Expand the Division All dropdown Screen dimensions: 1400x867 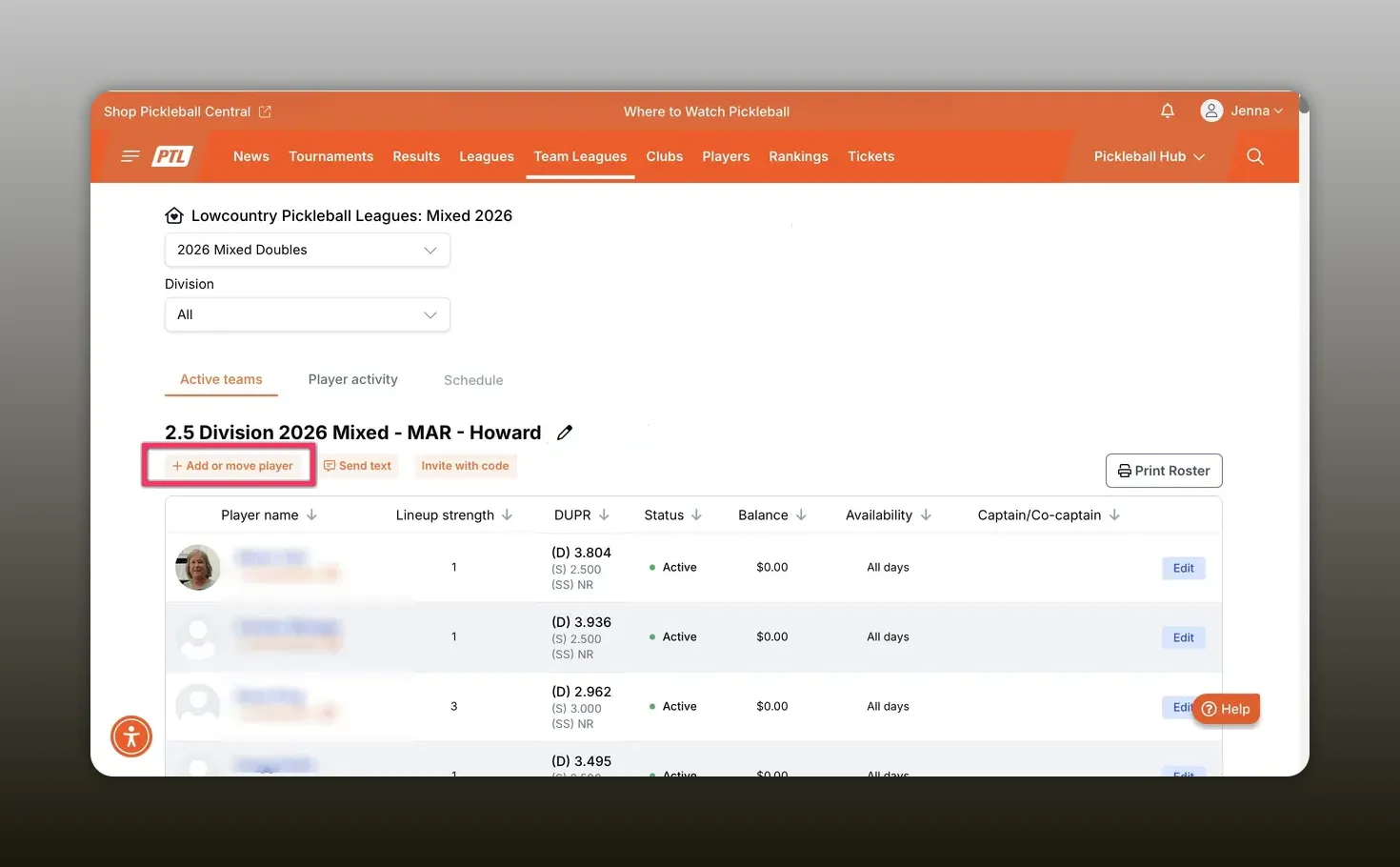click(308, 314)
